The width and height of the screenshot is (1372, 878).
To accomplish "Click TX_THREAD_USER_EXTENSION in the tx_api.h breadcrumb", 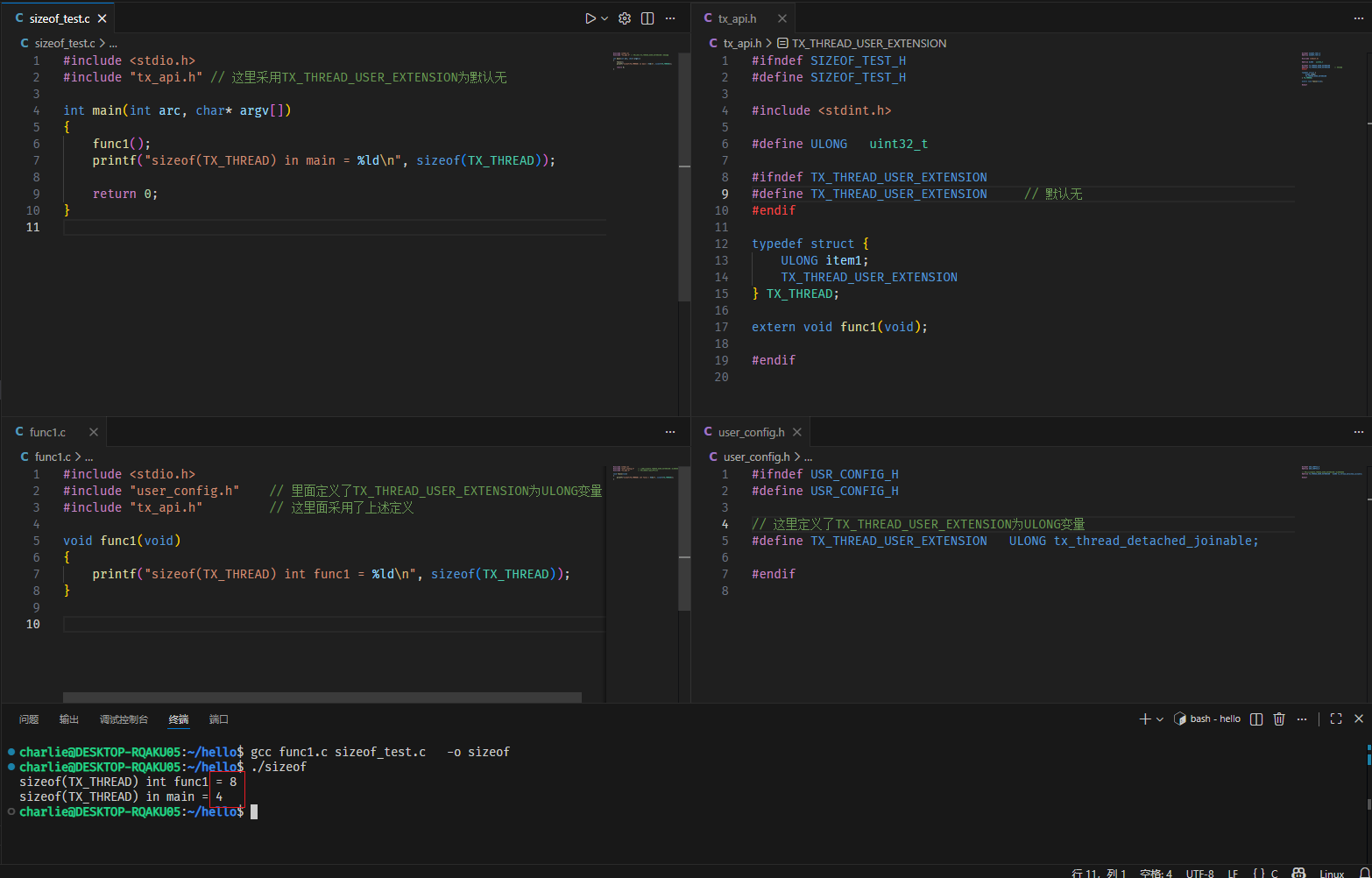I will 868,43.
